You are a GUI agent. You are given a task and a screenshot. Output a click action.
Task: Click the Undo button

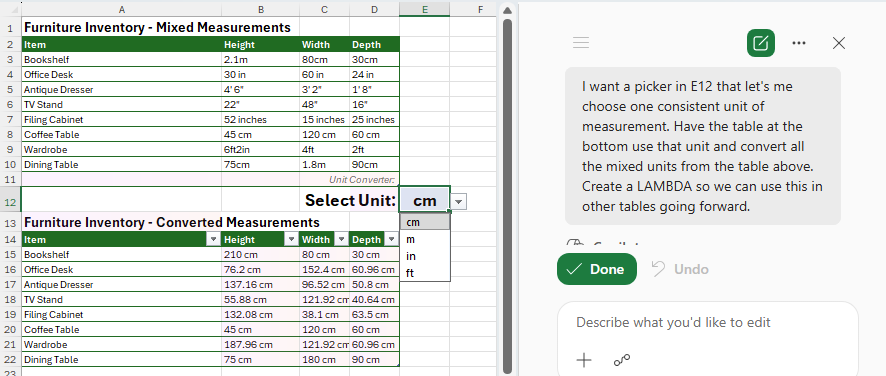(680, 269)
